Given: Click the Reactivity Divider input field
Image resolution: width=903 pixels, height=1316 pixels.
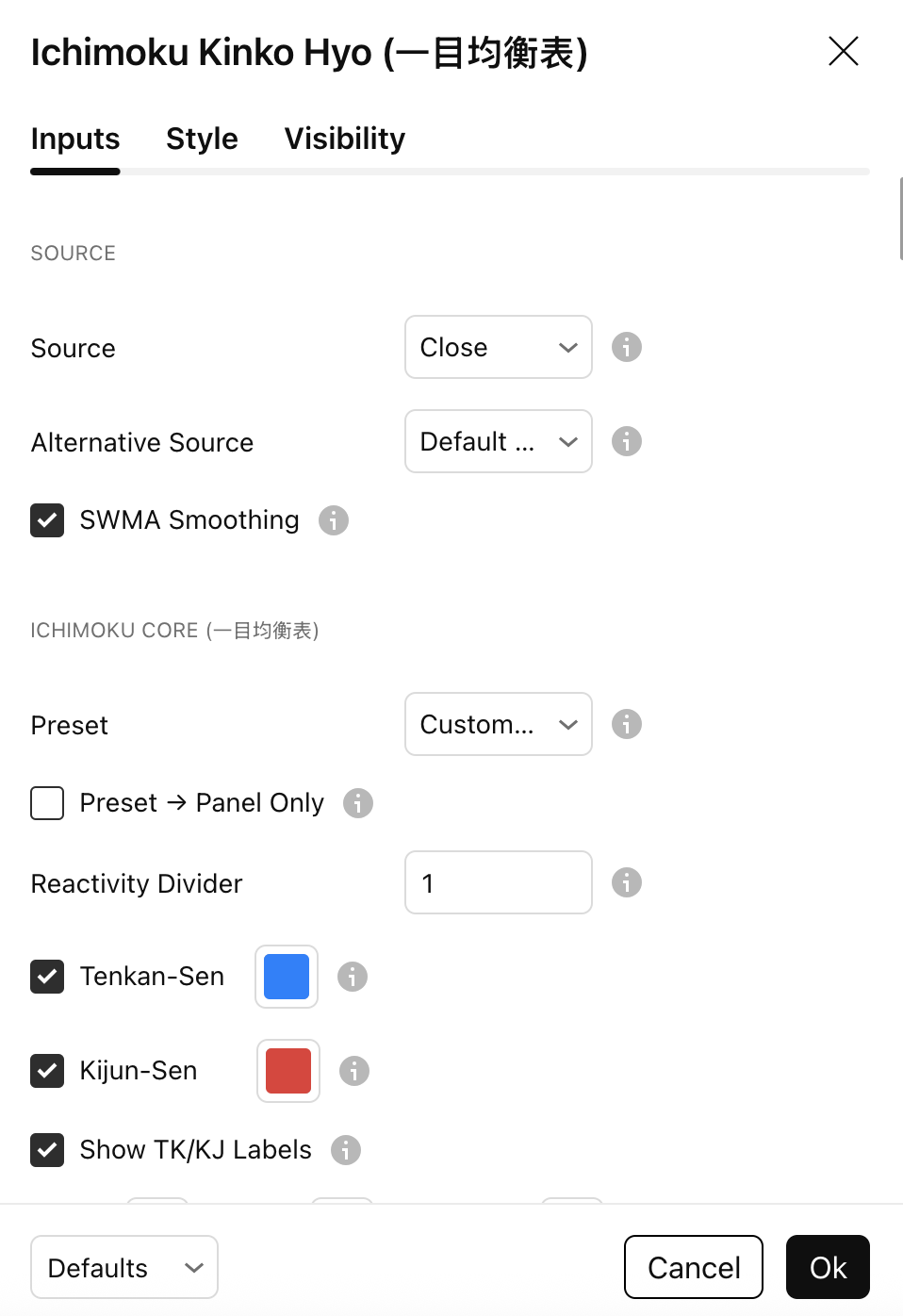Looking at the screenshot, I should pos(499,882).
